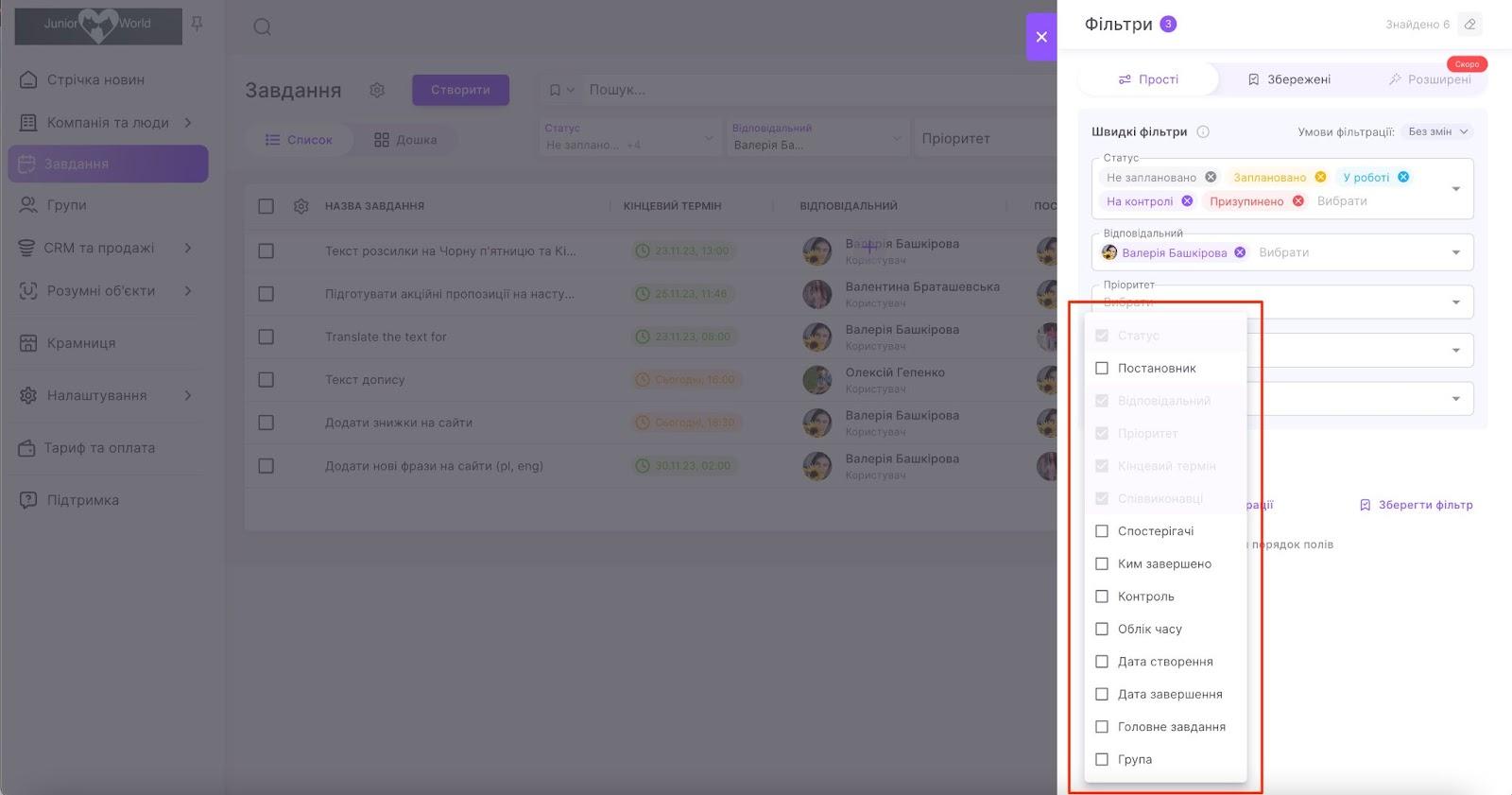Click the search magnifier icon in top bar
The image size is (1512, 795).
tap(263, 26)
